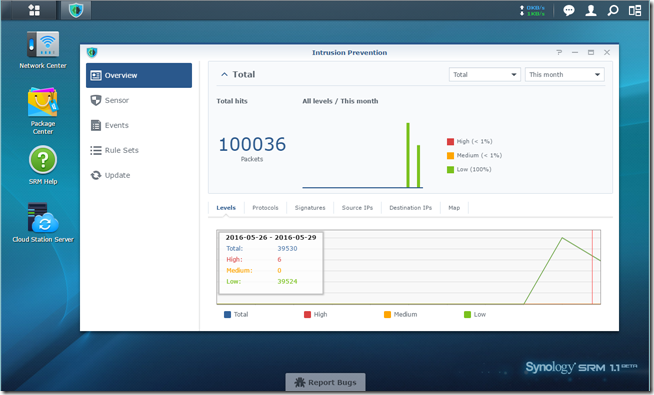
Task: Maximize the Intrusion Prevention window
Action: coord(591,52)
